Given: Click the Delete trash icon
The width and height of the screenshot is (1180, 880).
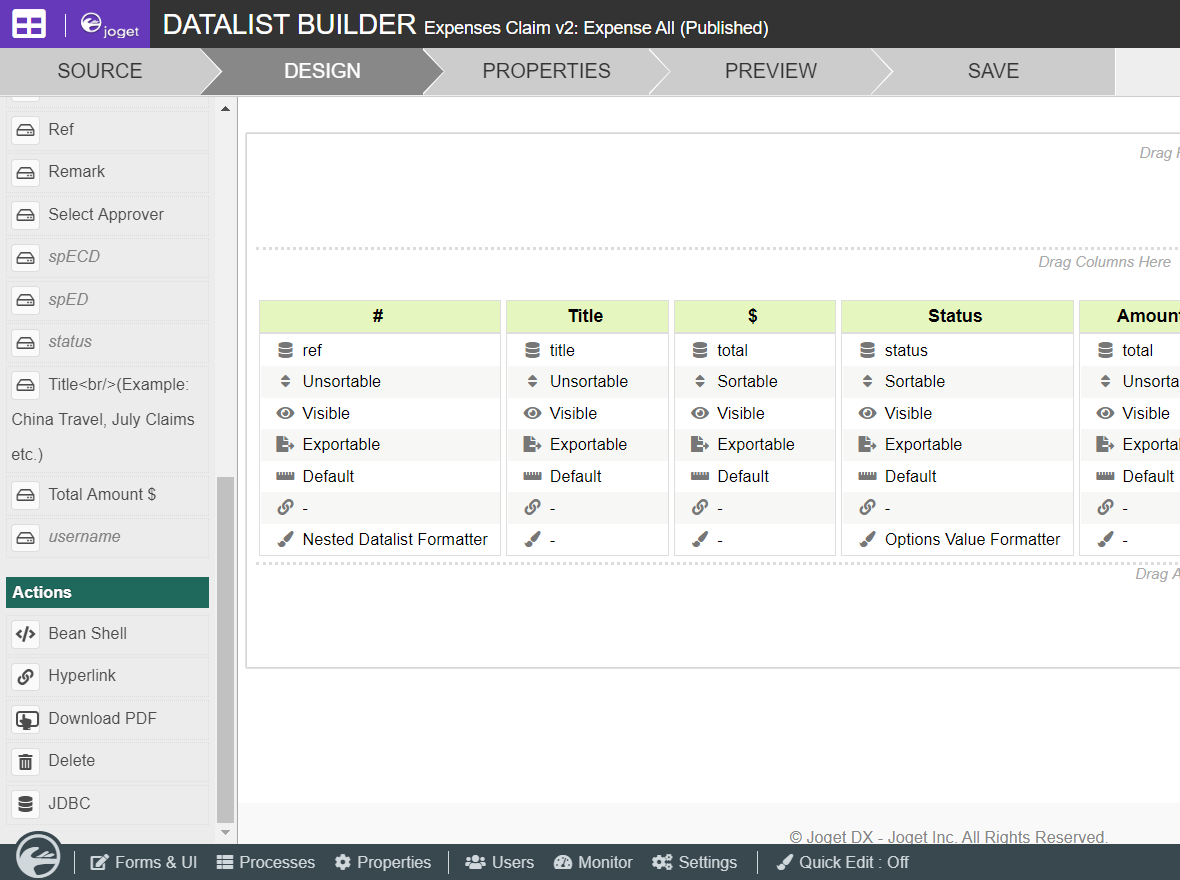Looking at the screenshot, I should [x=26, y=761].
